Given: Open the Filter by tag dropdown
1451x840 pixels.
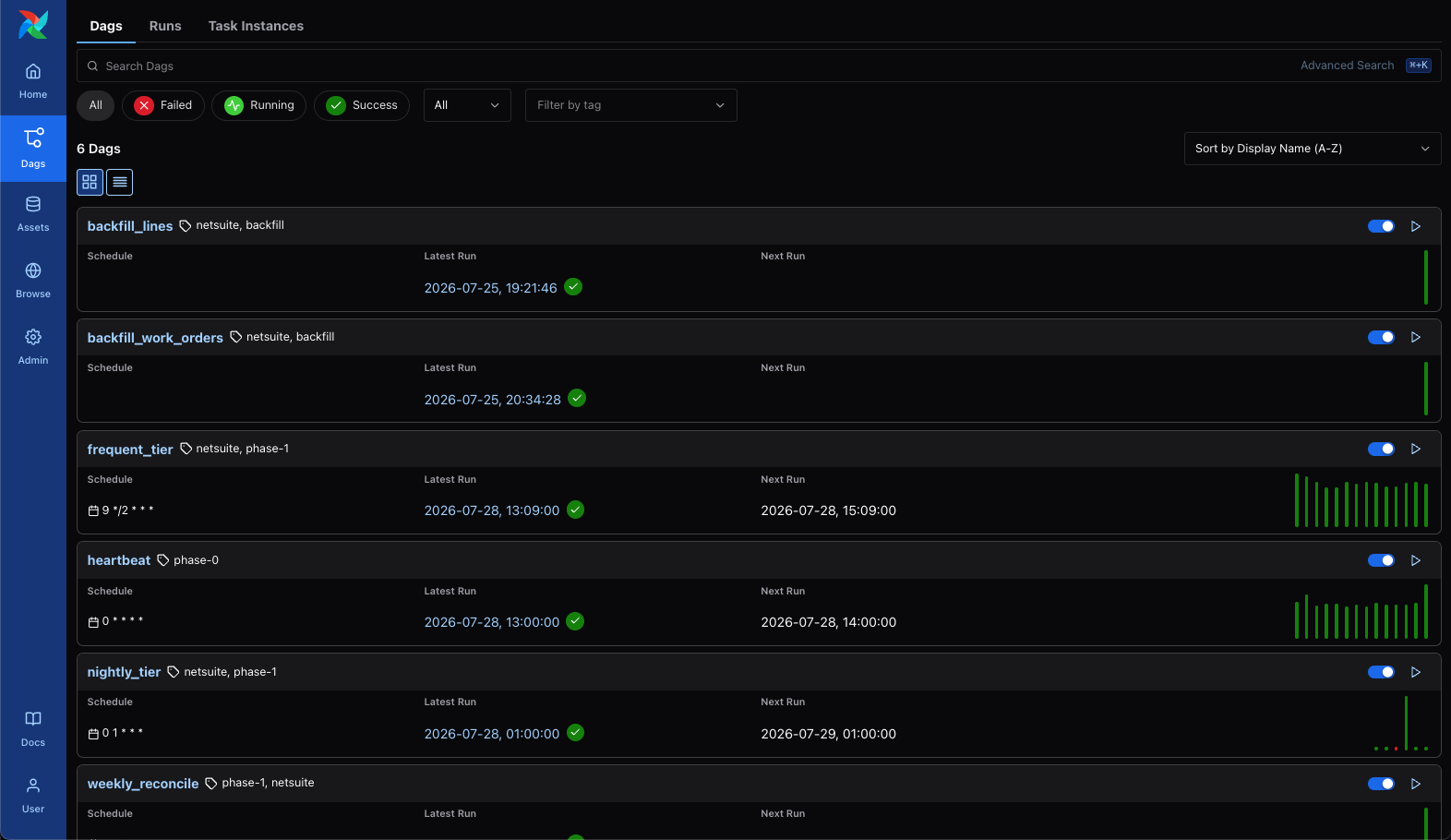Looking at the screenshot, I should coord(631,105).
